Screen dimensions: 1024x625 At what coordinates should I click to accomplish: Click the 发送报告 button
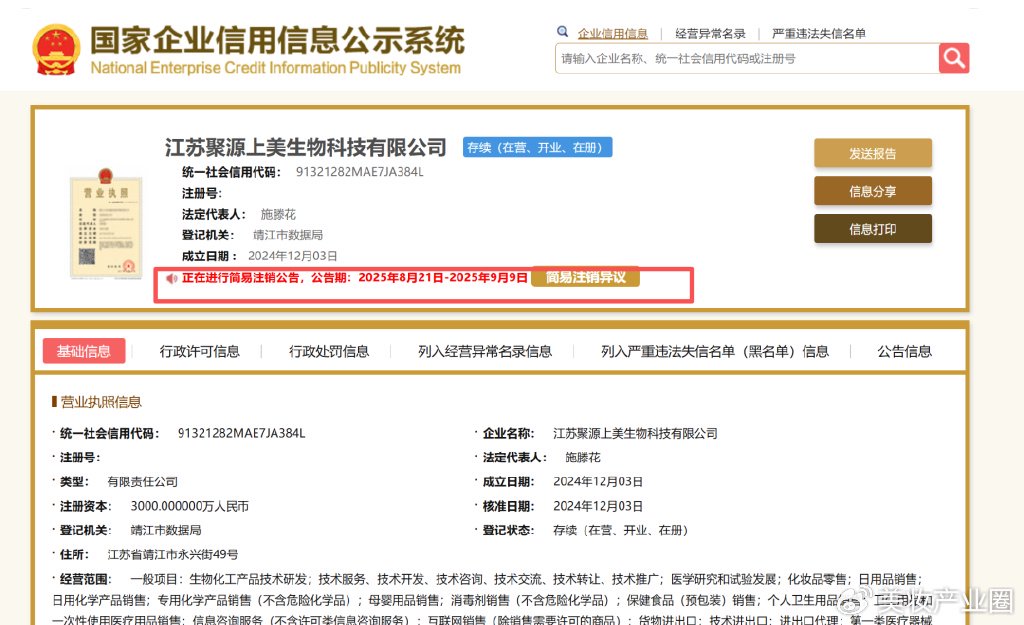click(x=872, y=153)
